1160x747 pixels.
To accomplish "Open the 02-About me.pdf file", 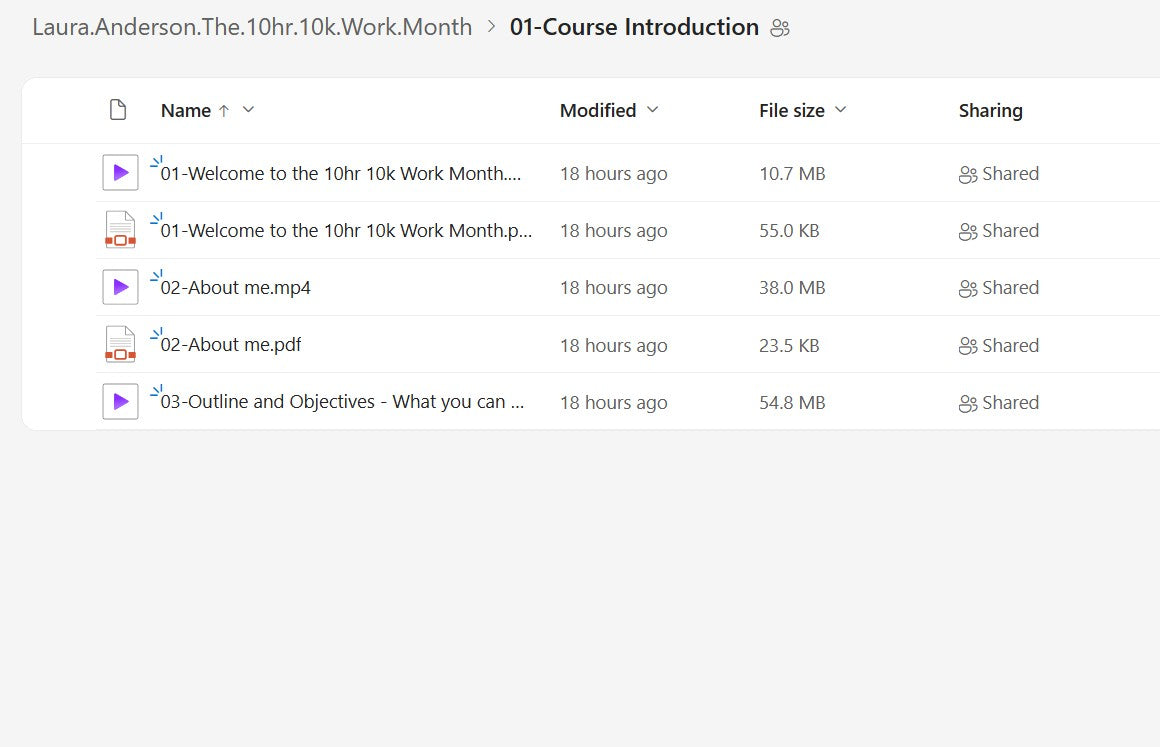I will tap(231, 345).
